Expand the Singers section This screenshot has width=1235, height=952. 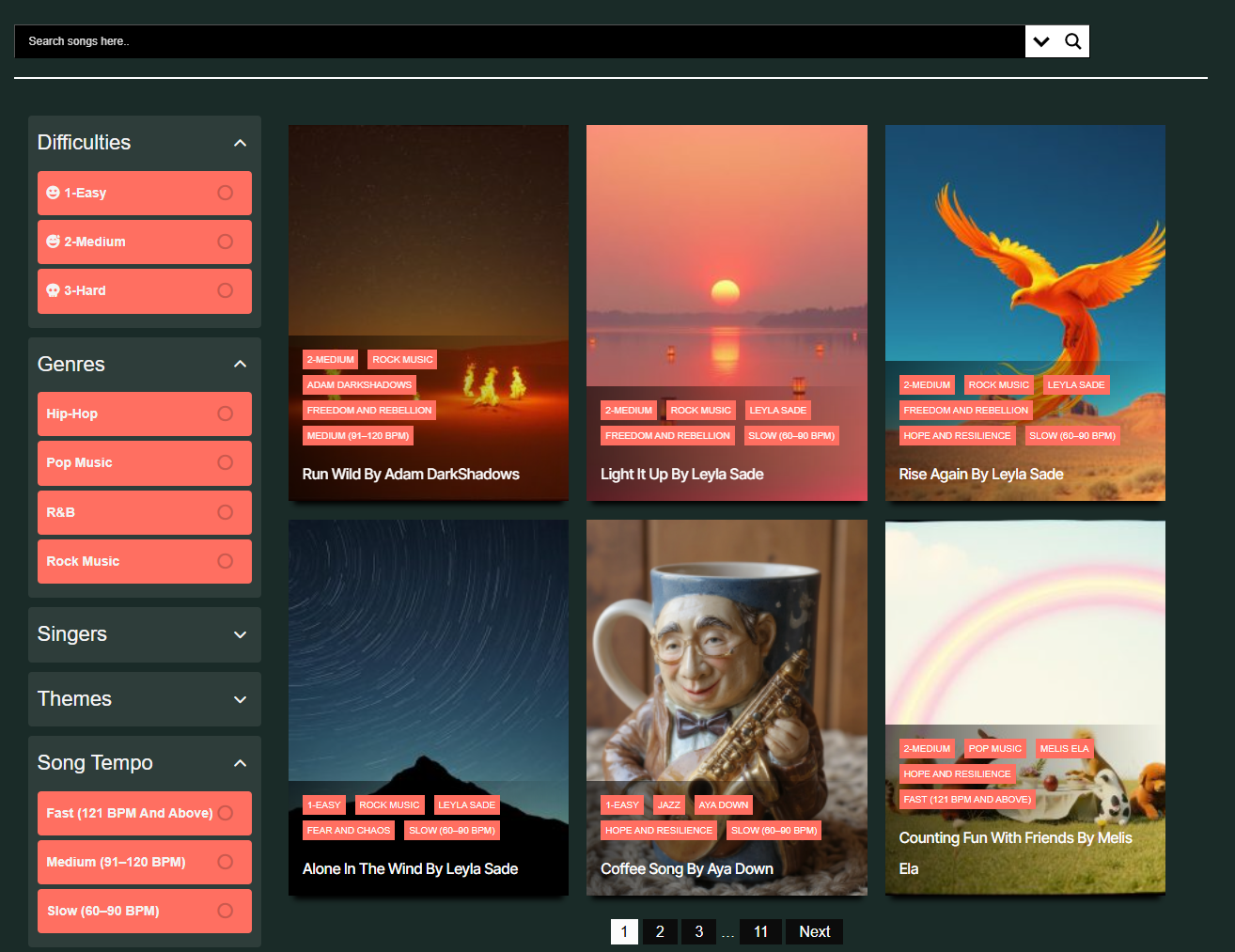[241, 634]
